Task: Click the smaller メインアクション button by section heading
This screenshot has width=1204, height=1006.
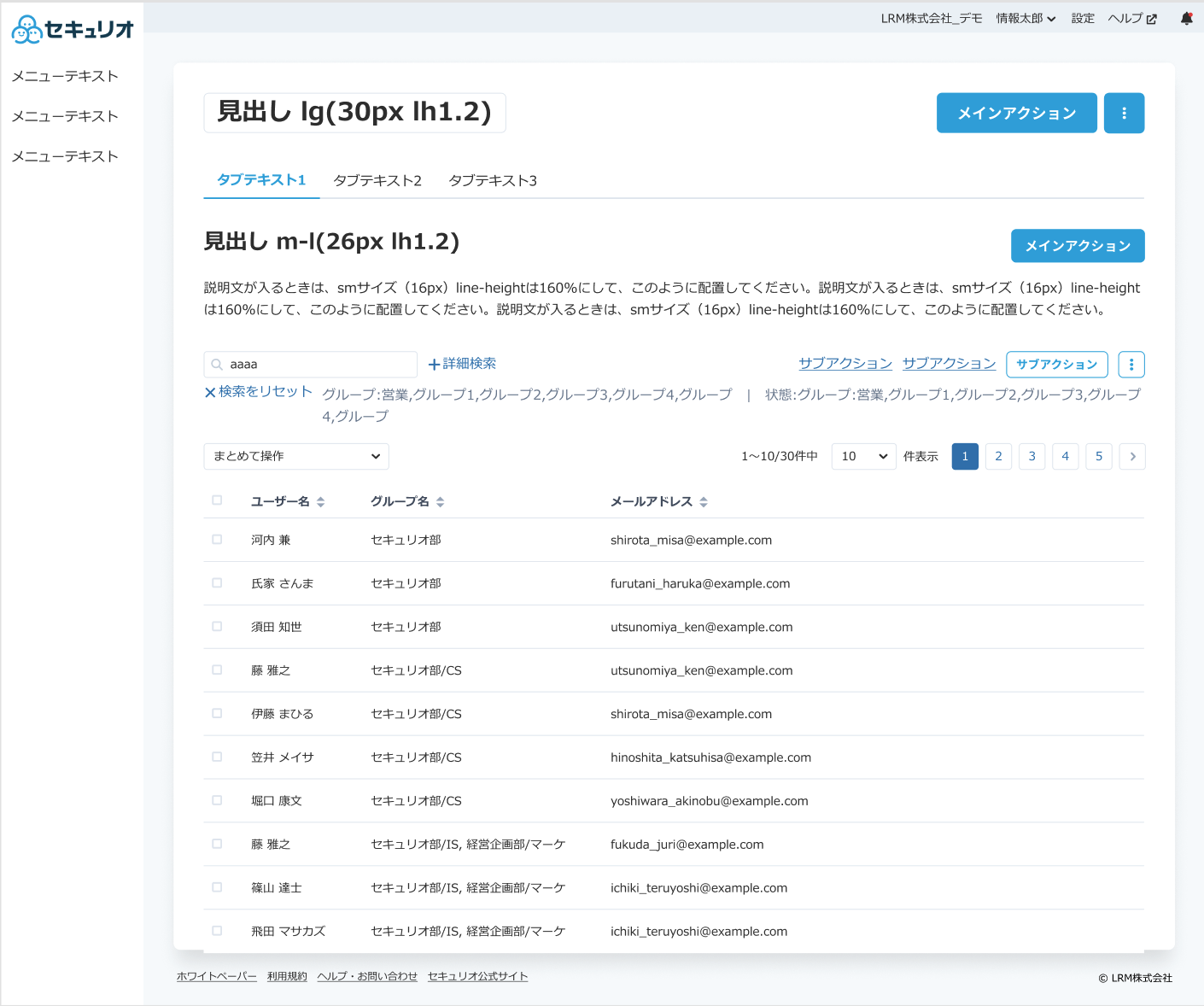Action: click(1078, 246)
